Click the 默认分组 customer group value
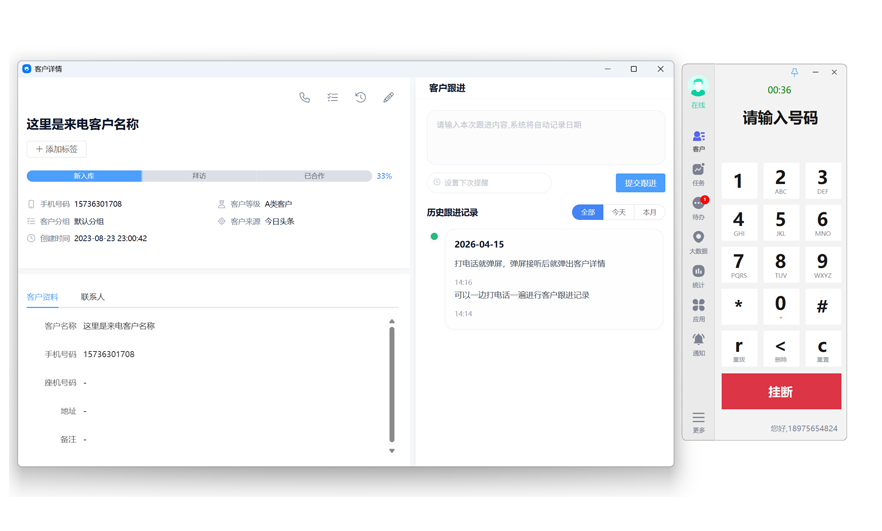The width and height of the screenshot is (882, 531). coord(89,221)
